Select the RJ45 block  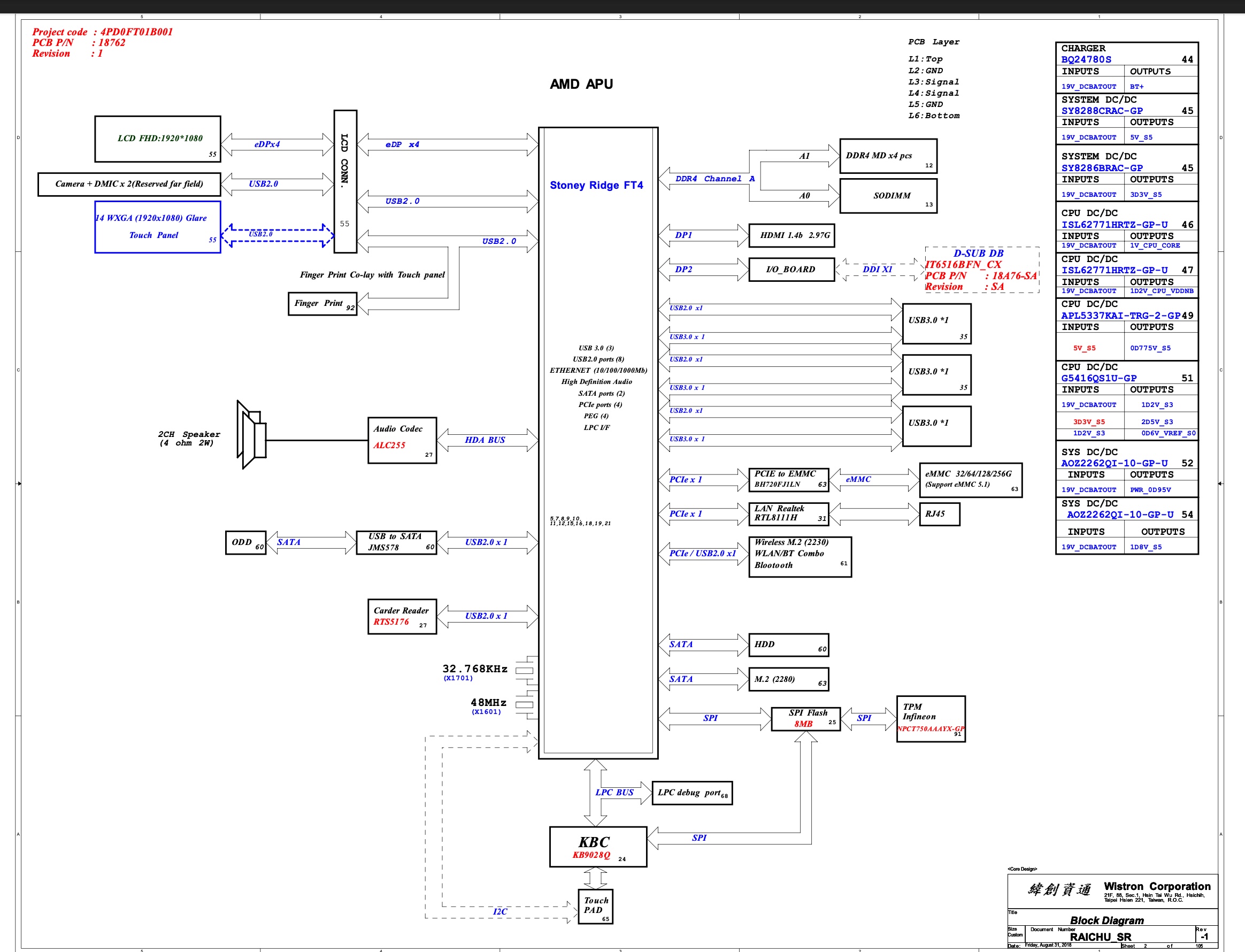[x=939, y=514]
